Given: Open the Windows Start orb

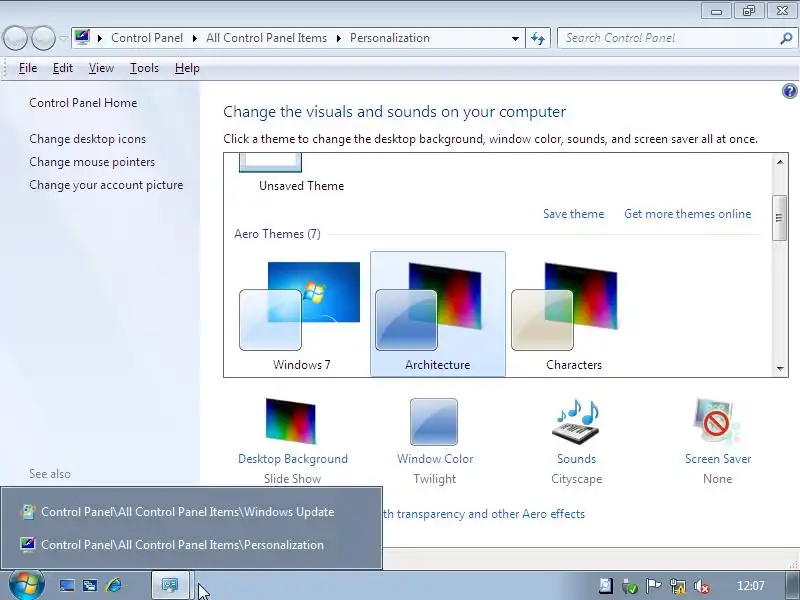Looking at the screenshot, I should click(27, 585).
